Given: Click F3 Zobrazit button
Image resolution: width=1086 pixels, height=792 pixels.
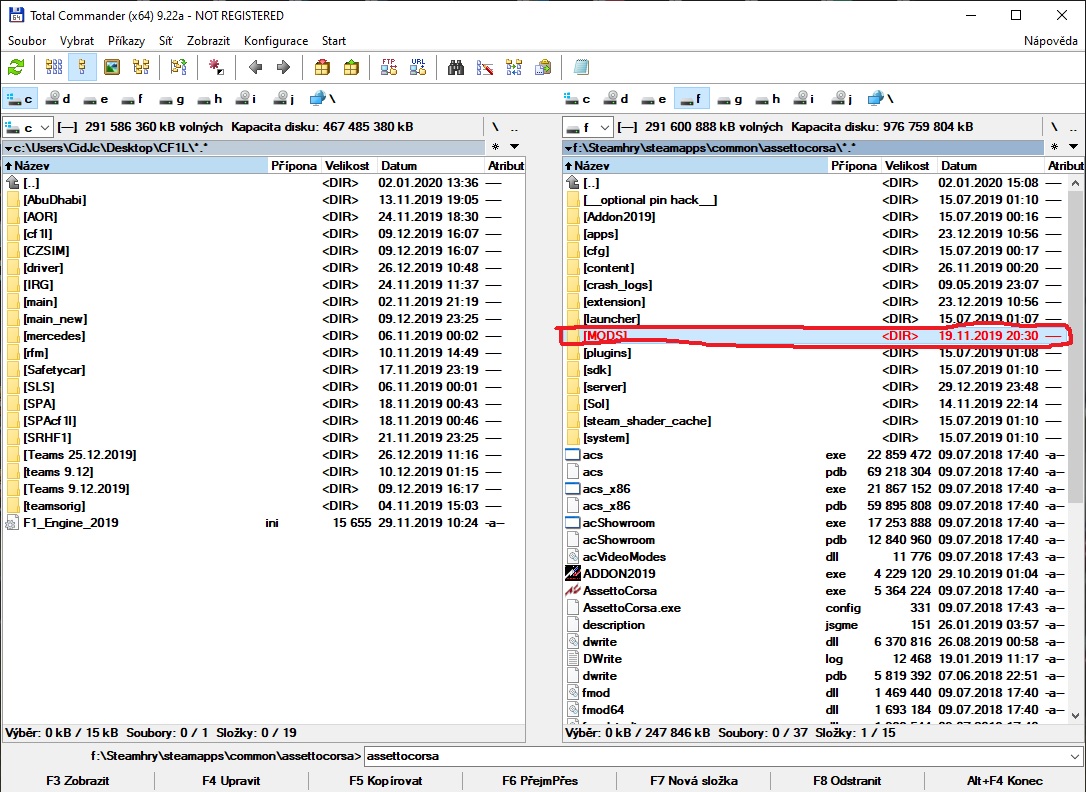Looking at the screenshot, I should point(78,780).
